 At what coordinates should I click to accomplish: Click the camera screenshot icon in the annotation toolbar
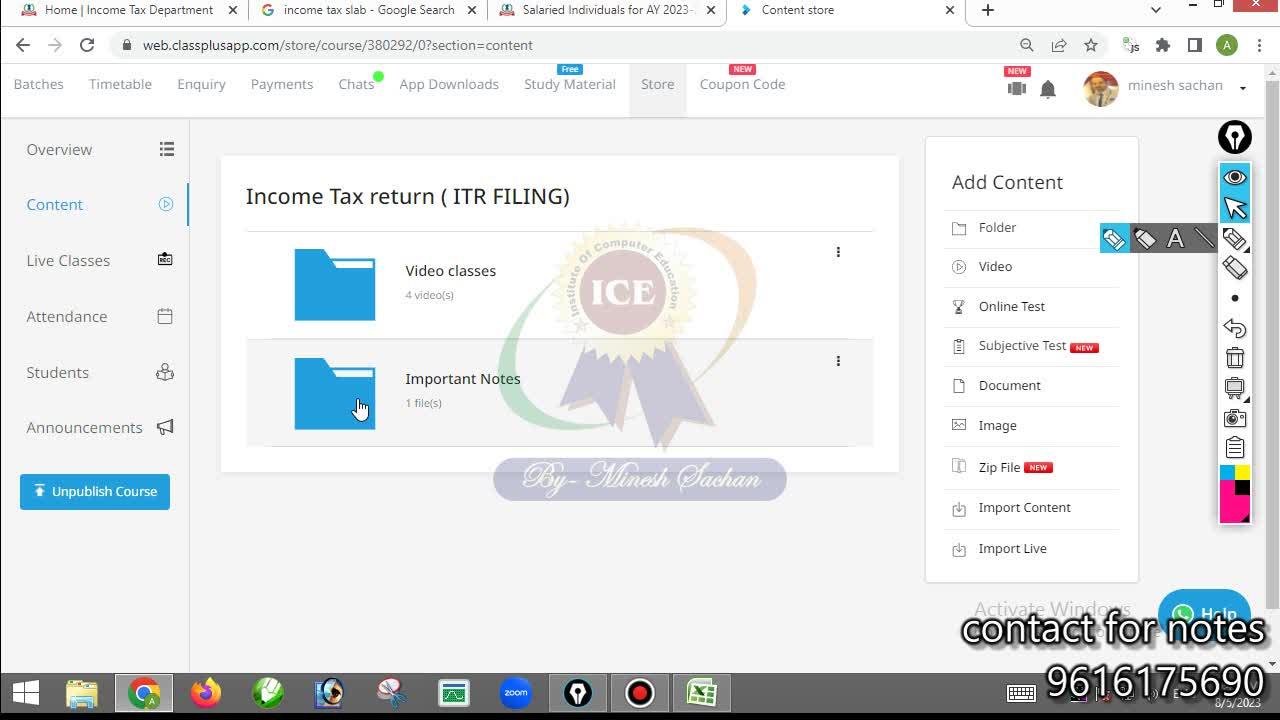click(1235, 418)
